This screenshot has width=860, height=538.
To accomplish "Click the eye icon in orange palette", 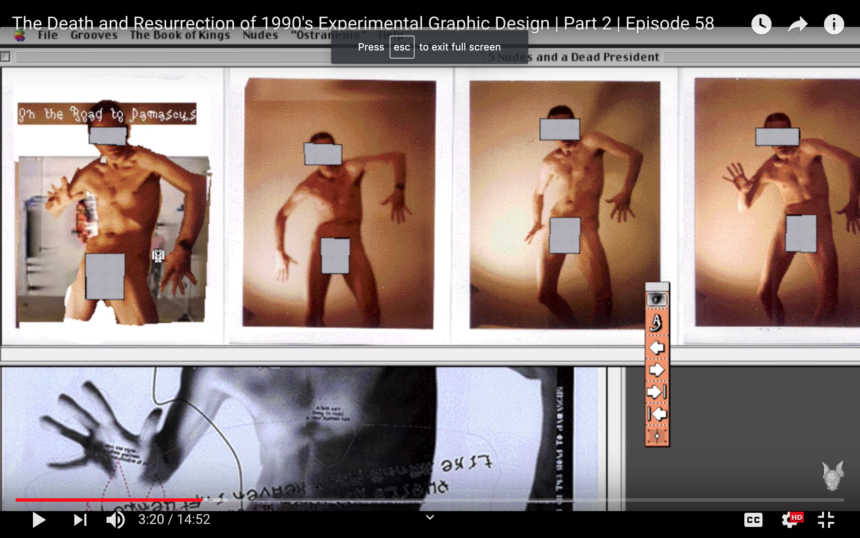I will pyautogui.click(x=657, y=299).
